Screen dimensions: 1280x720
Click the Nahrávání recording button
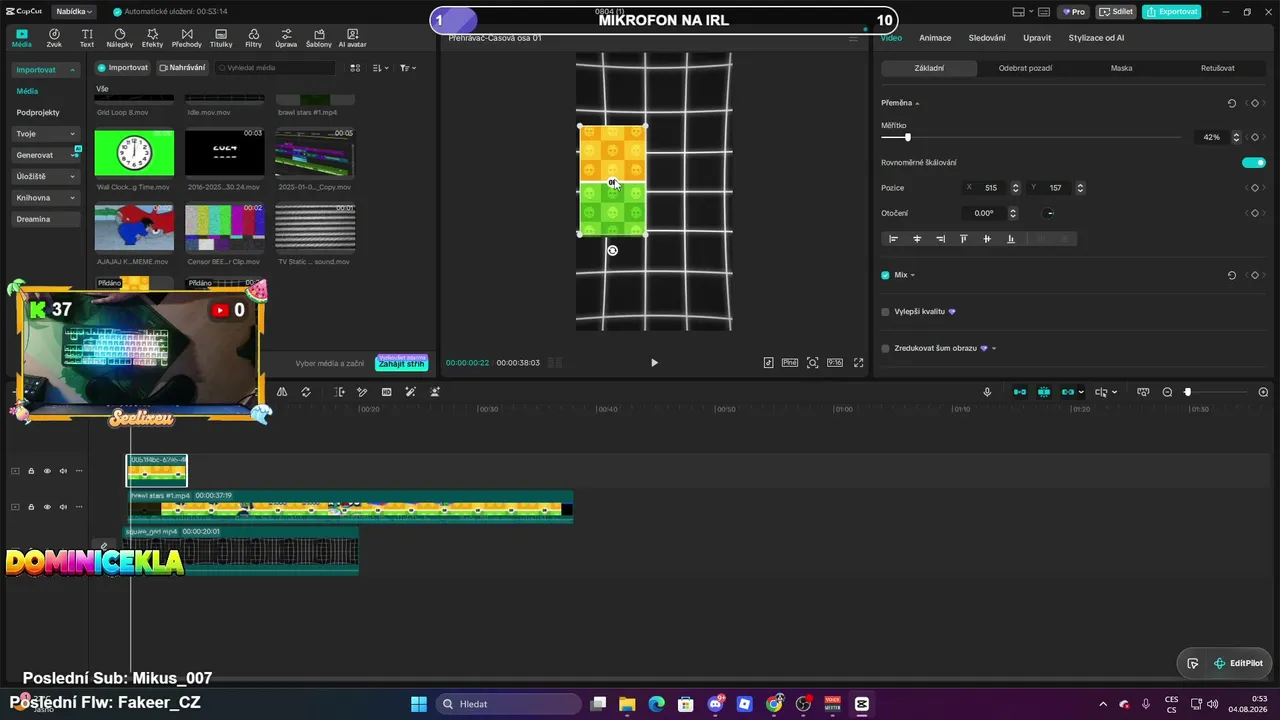pyautogui.click(x=182, y=68)
